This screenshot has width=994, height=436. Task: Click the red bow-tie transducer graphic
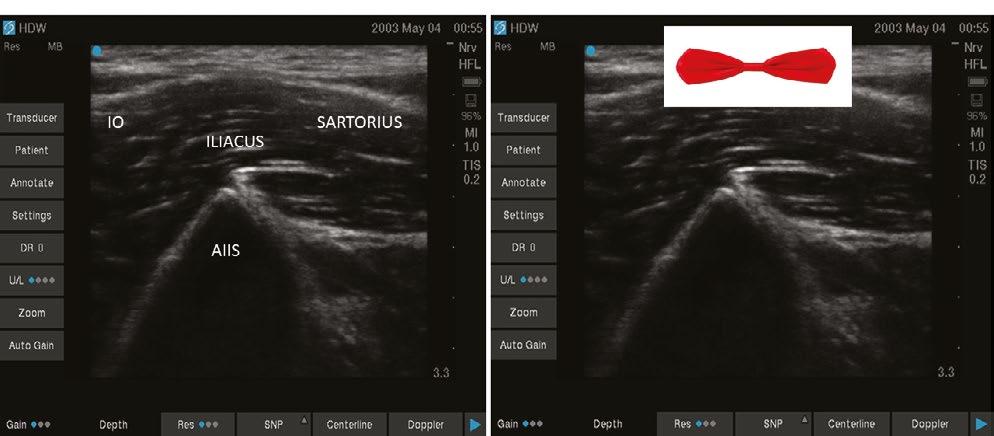click(x=757, y=66)
